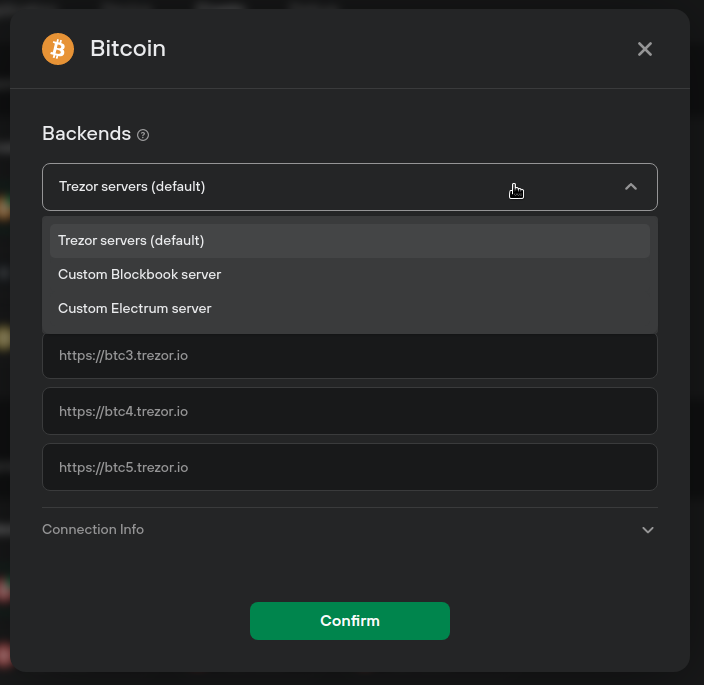
Task: Expand Connection Info using its down chevron
Action: 647,530
